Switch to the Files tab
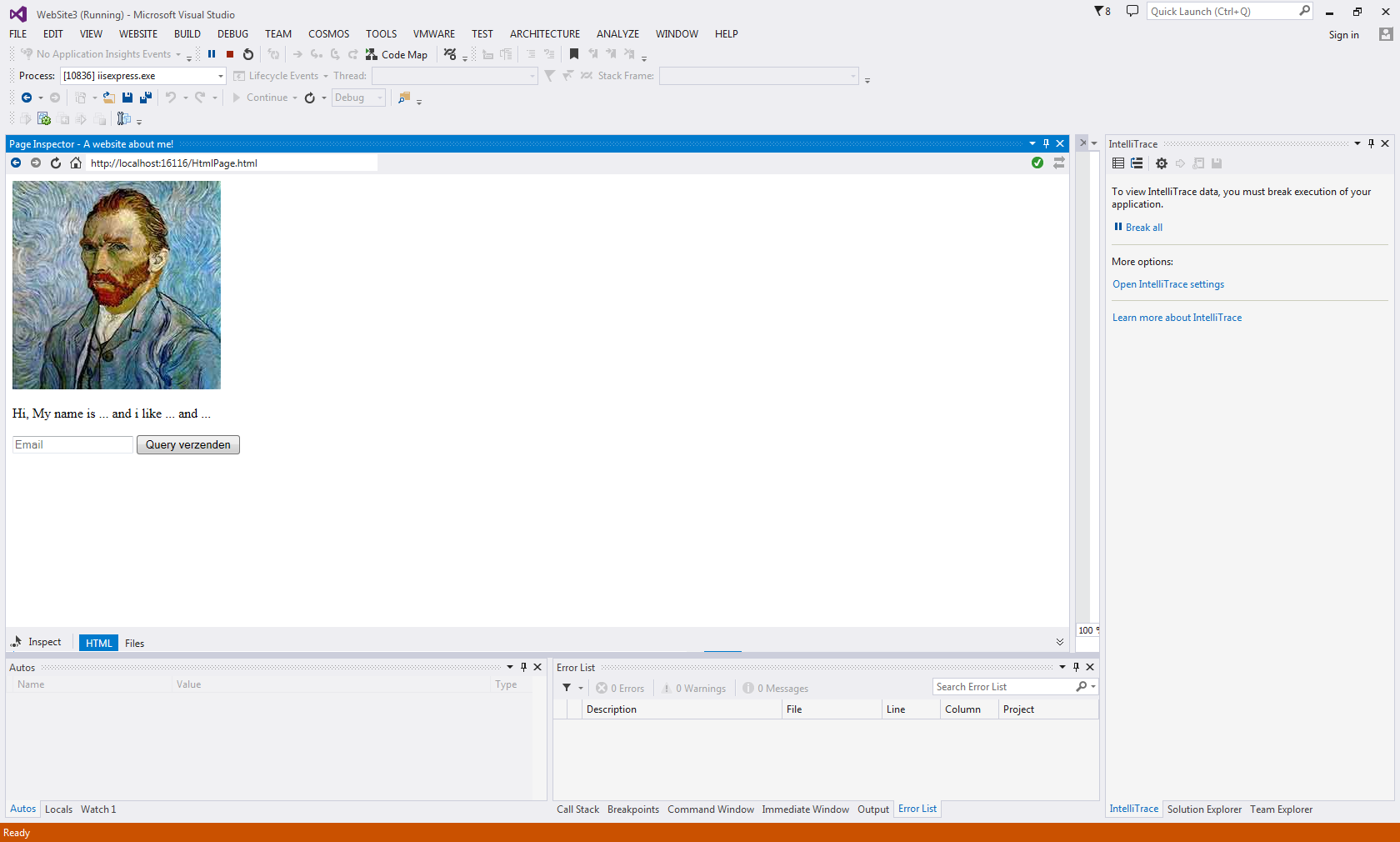Image resolution: width=1400 pixels, height=842 pixels. pos(134,643)
